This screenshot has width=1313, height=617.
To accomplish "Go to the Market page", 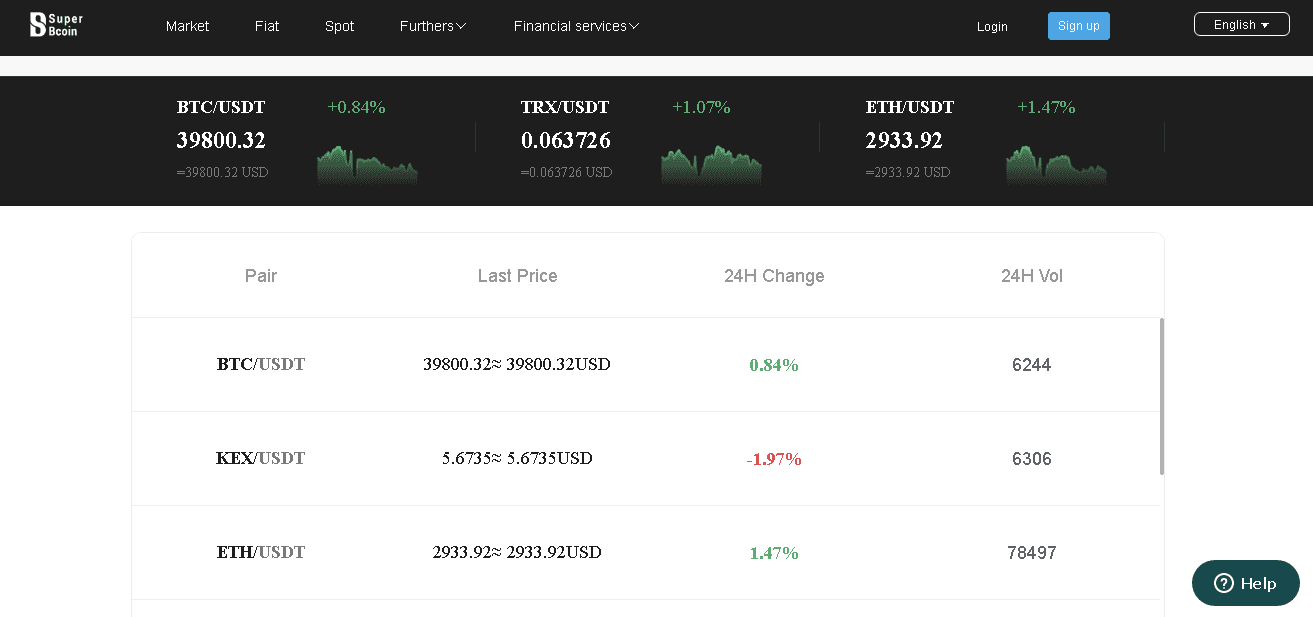I will 187,26.
